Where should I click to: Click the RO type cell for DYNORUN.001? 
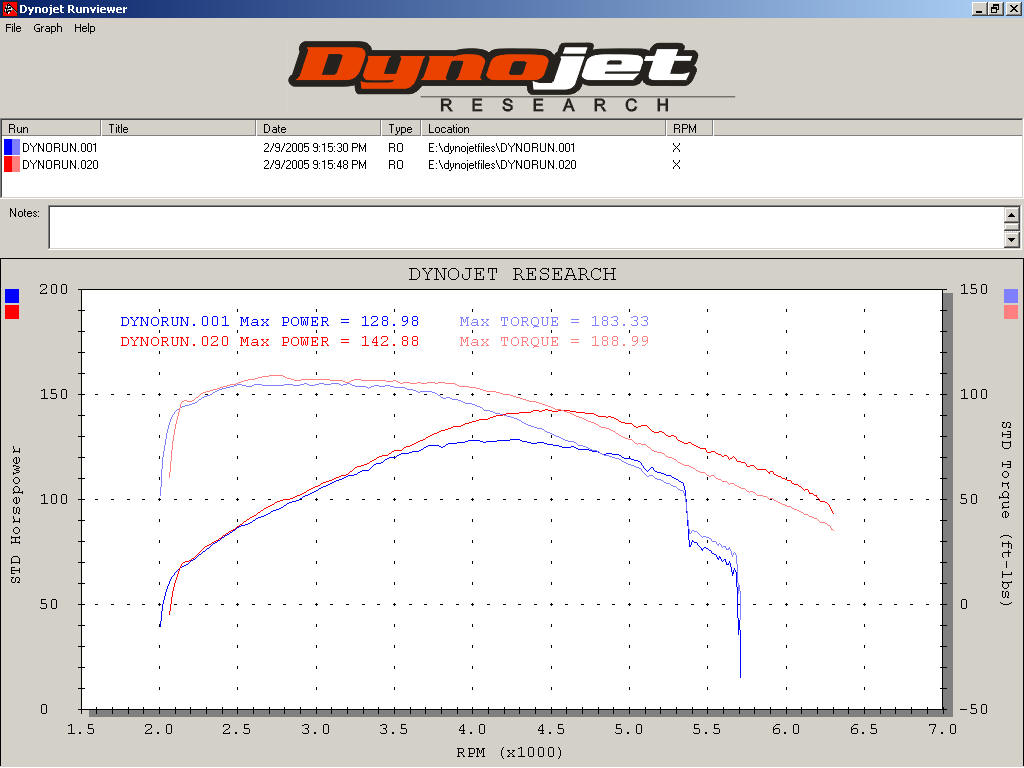click(396, 148)
